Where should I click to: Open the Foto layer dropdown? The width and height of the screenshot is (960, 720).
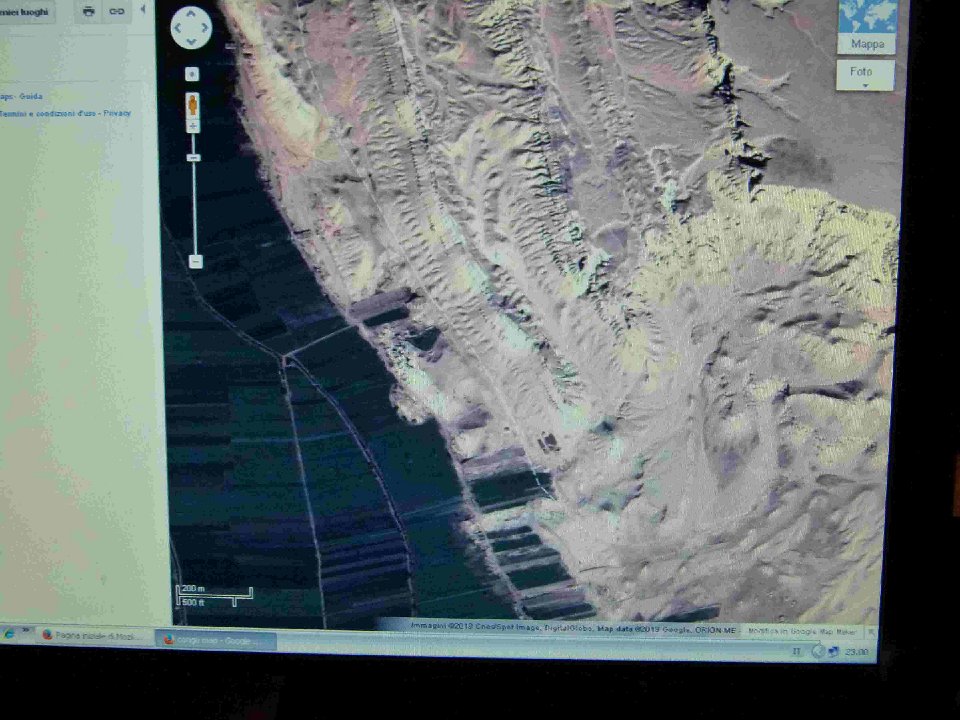(865, 75)
